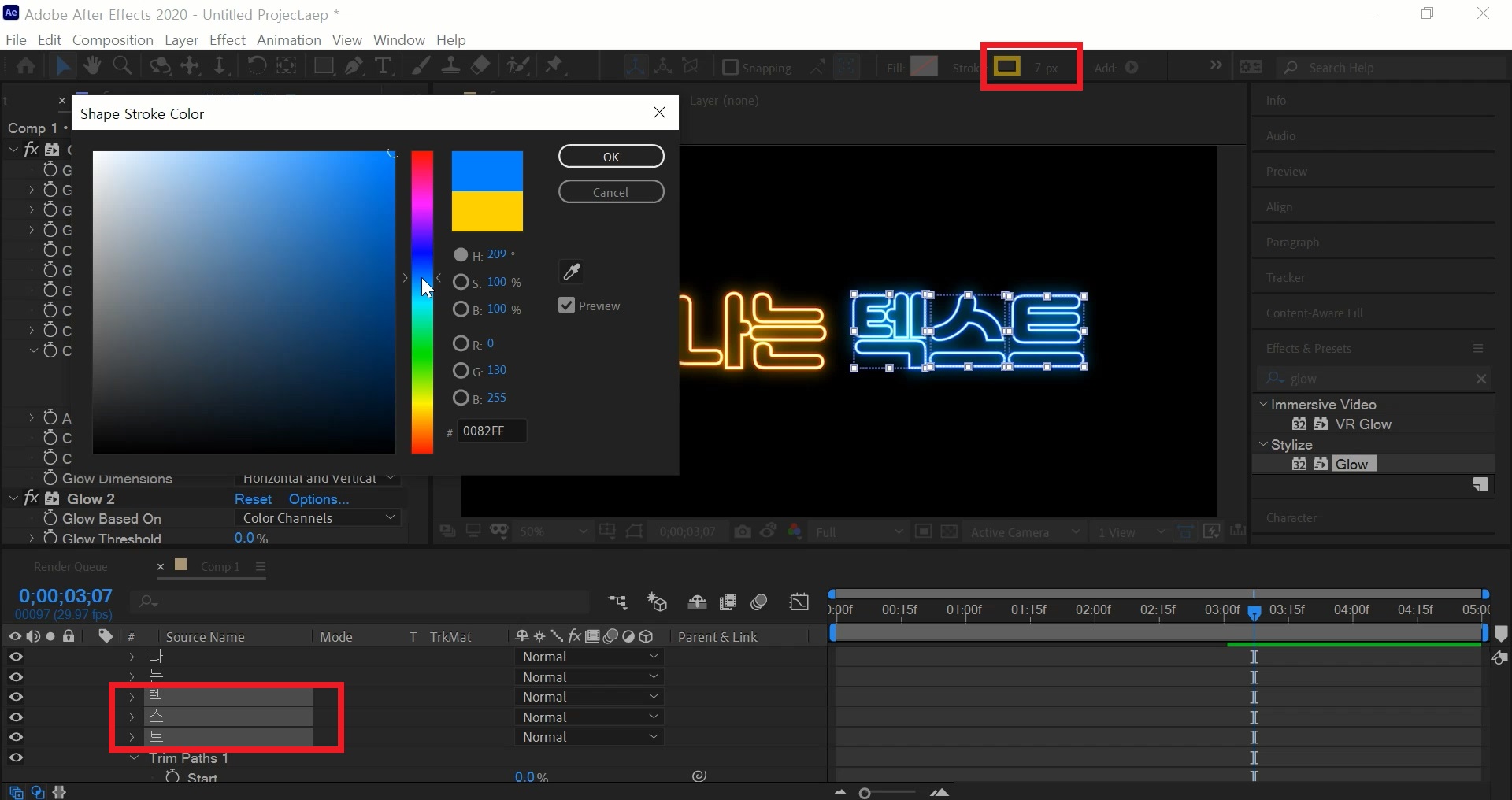Select Glow effect in presets list
Screen dimensions: 1512x800
1354,464
